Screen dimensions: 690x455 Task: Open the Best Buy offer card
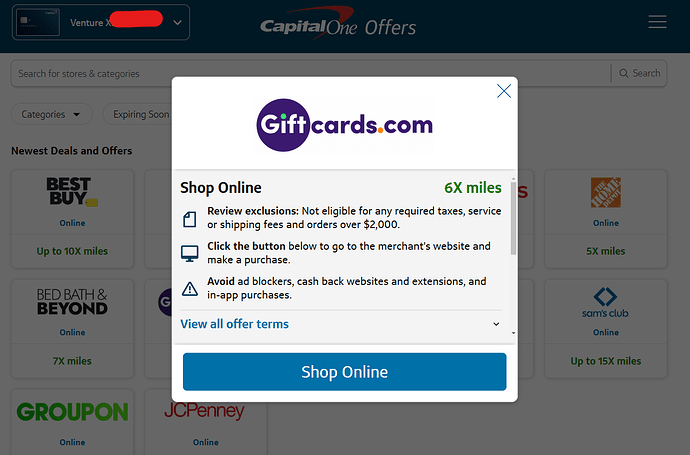click(x=72, y=219)
